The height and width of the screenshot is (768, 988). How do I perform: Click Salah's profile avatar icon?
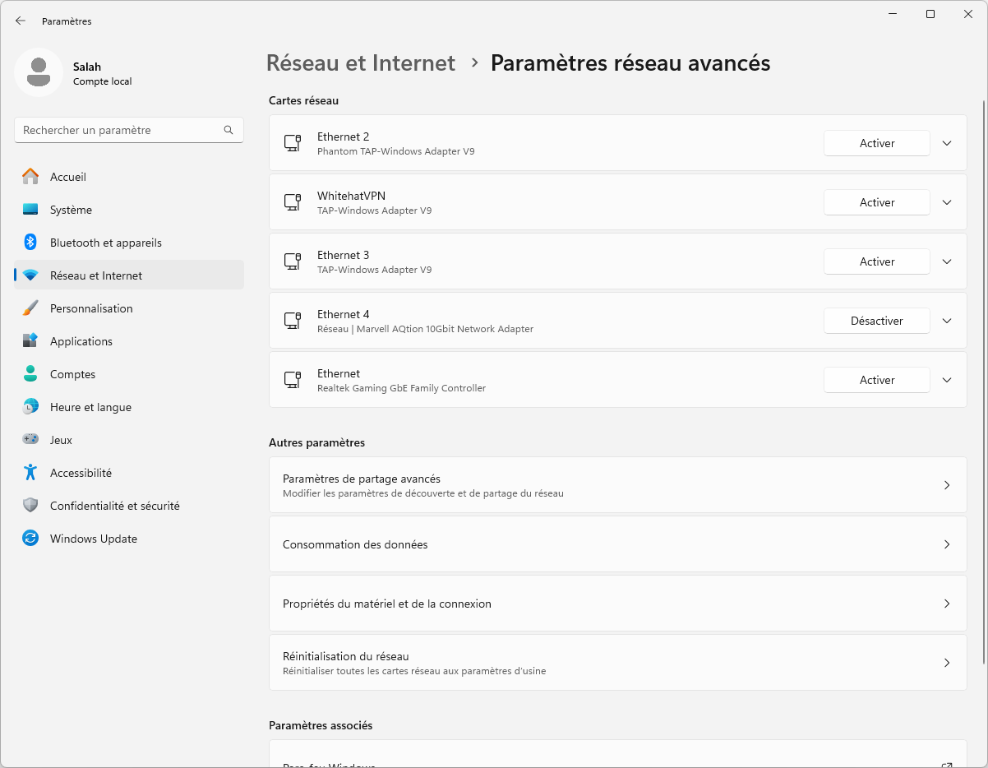click(x=38, y=72)
